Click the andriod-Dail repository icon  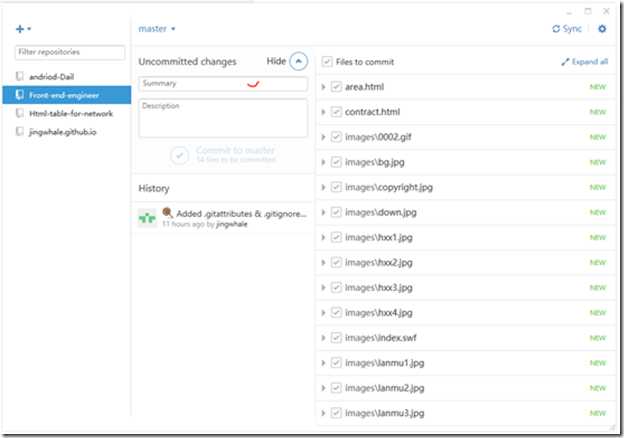tap(20, 76)
